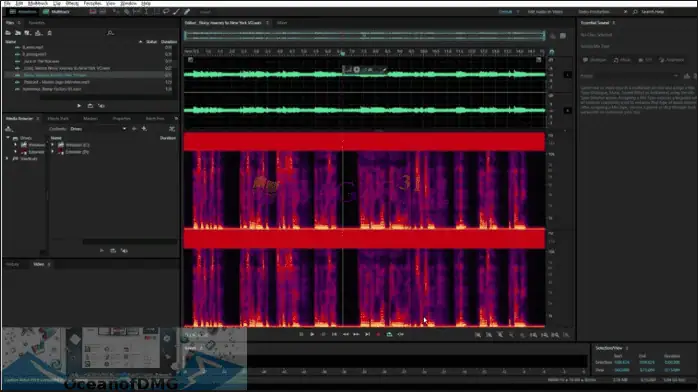Switch to the Markers tab
The height and width of the screenshot is (392, 698).
[x=90, y=119]
